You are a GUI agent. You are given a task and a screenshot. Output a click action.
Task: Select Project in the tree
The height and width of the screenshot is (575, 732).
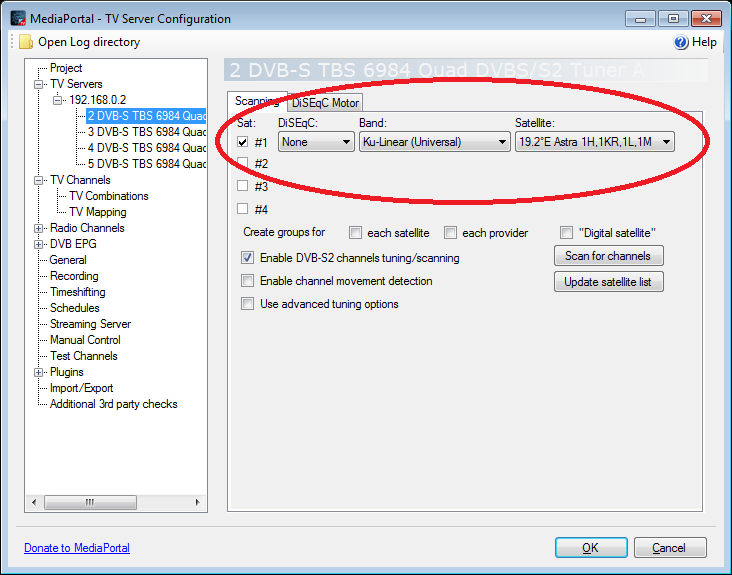(66, 68)
